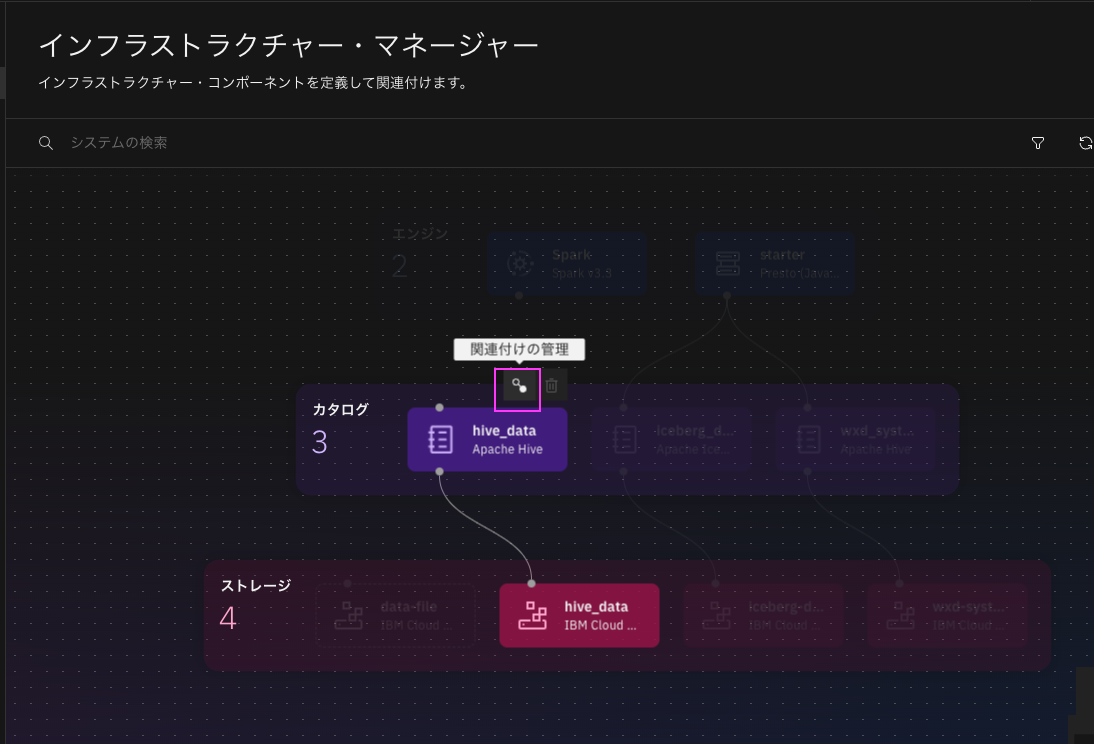Click the connector dot above hive_data catalog
Viewport: 1094px width, 744px height.
pos(440,408)
